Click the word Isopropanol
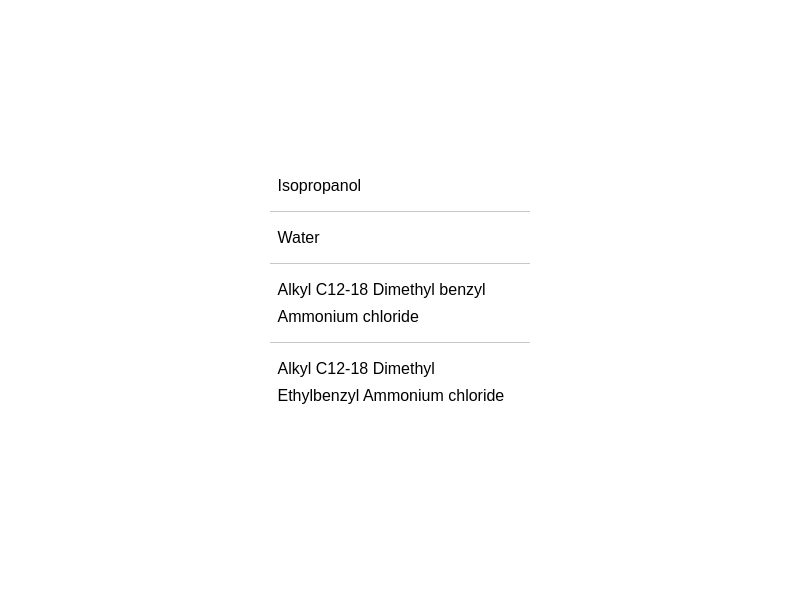Screen dimensions: 800x600 coord(319,186)
